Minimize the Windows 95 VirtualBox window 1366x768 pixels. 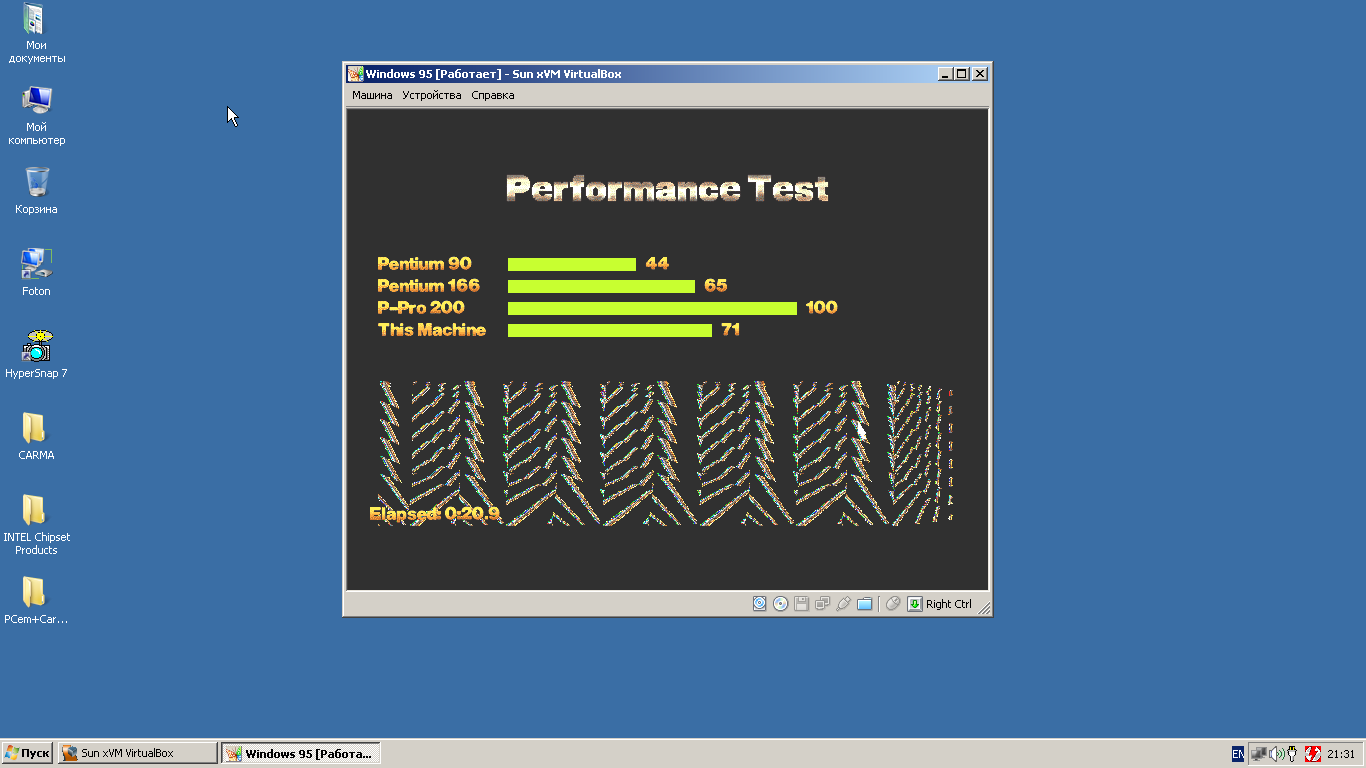pos(945,74)
